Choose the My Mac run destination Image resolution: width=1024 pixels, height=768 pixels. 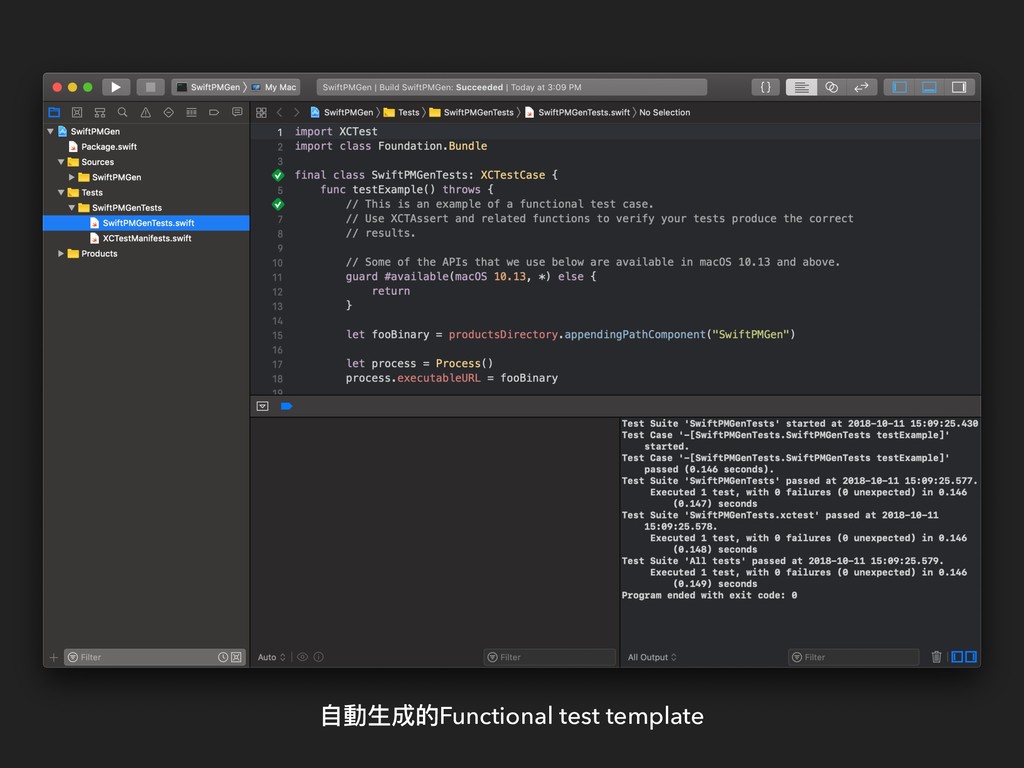tap(274, 87)
